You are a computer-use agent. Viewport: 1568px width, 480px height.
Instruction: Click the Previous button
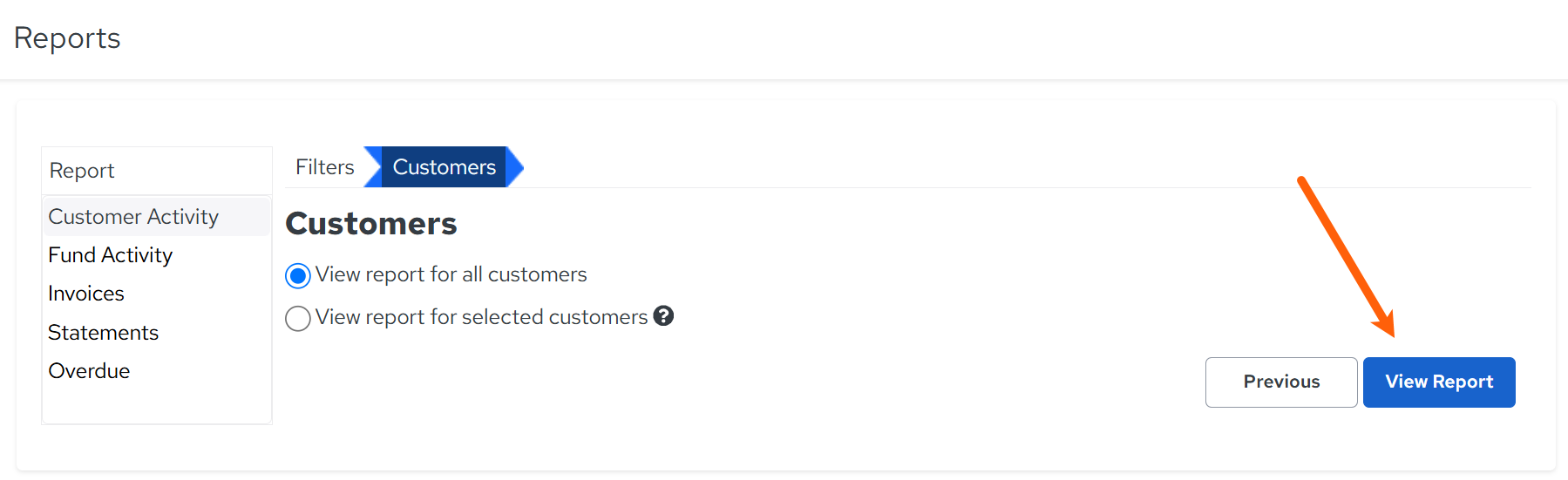1281,382
